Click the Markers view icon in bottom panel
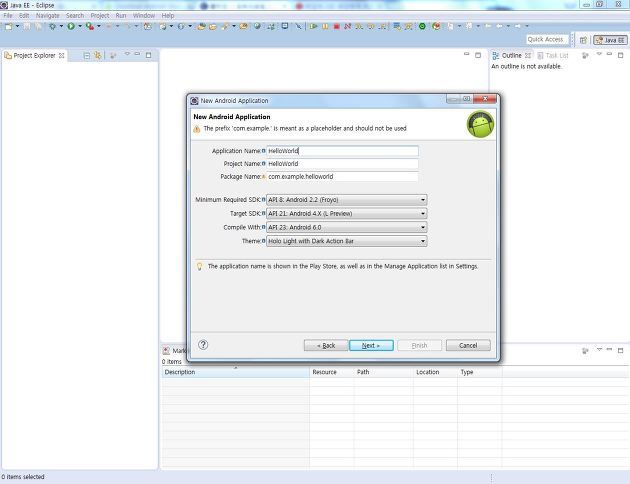This screenshot has height=484, width=630. coord(166,351)
